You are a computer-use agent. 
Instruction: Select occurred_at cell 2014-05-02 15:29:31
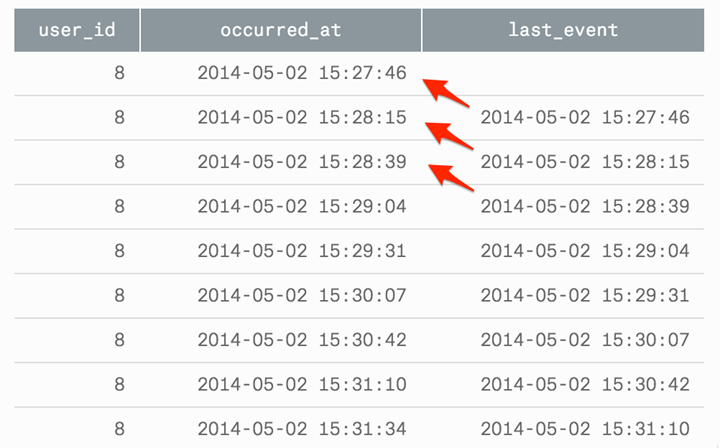(x=302, y=251)
